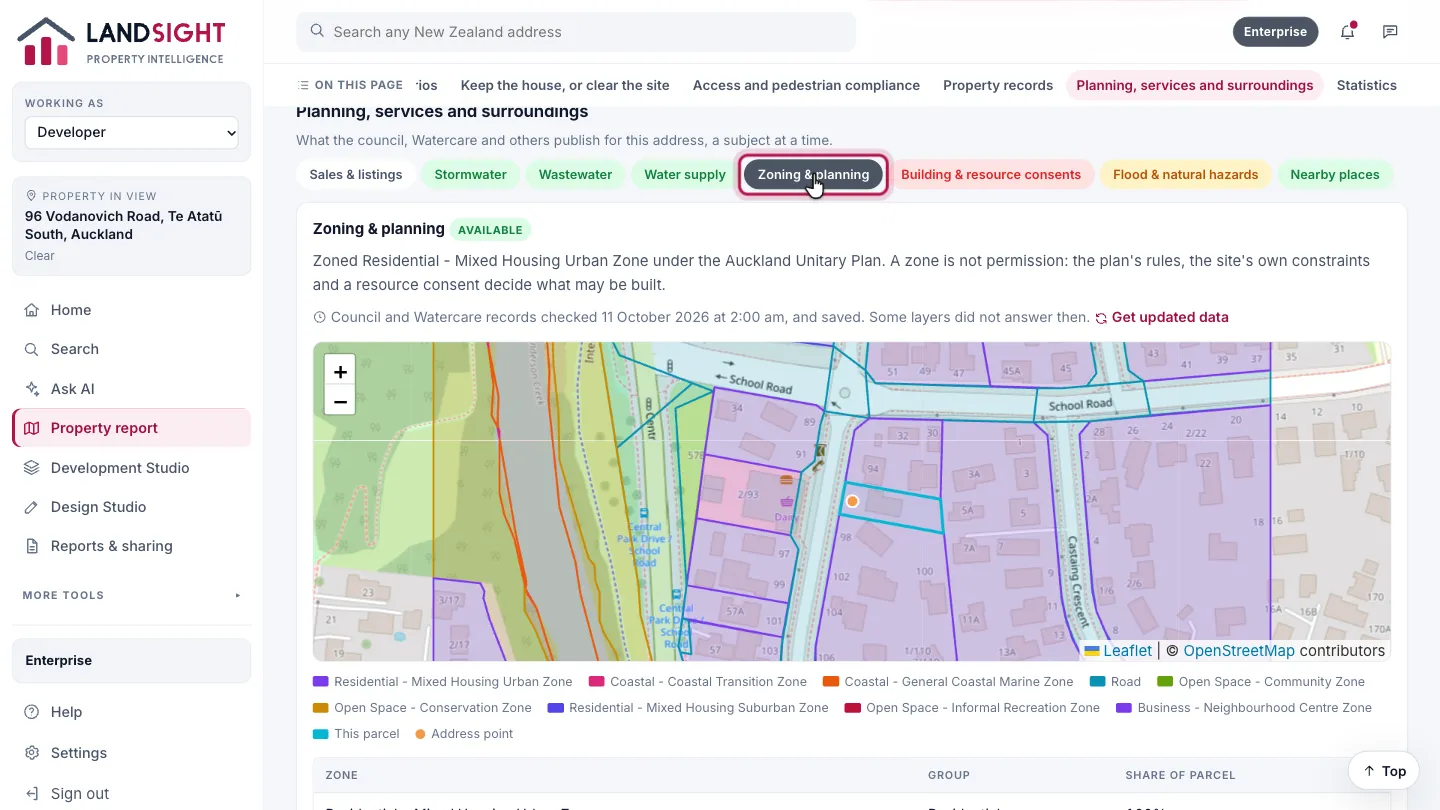Expand the More Tools section
The width and height of the screenshot is (1440, 810).
coord(131,595)
